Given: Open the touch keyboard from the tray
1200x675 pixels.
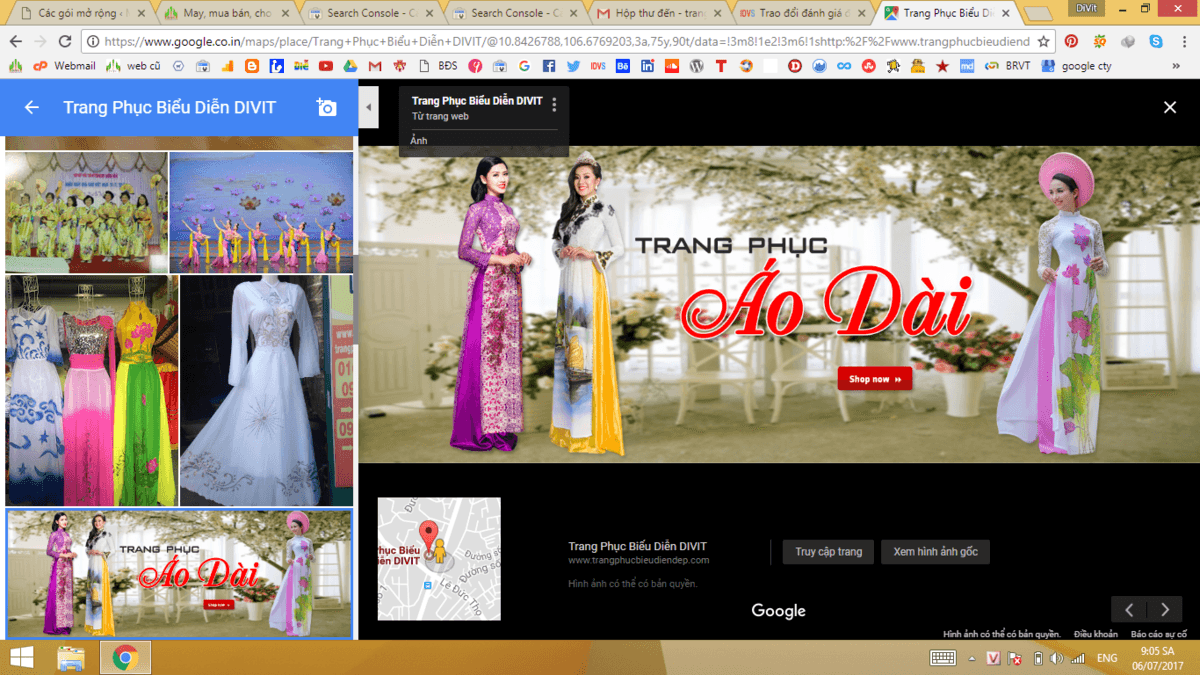Looking at the screenshot, I should point(942,657).
